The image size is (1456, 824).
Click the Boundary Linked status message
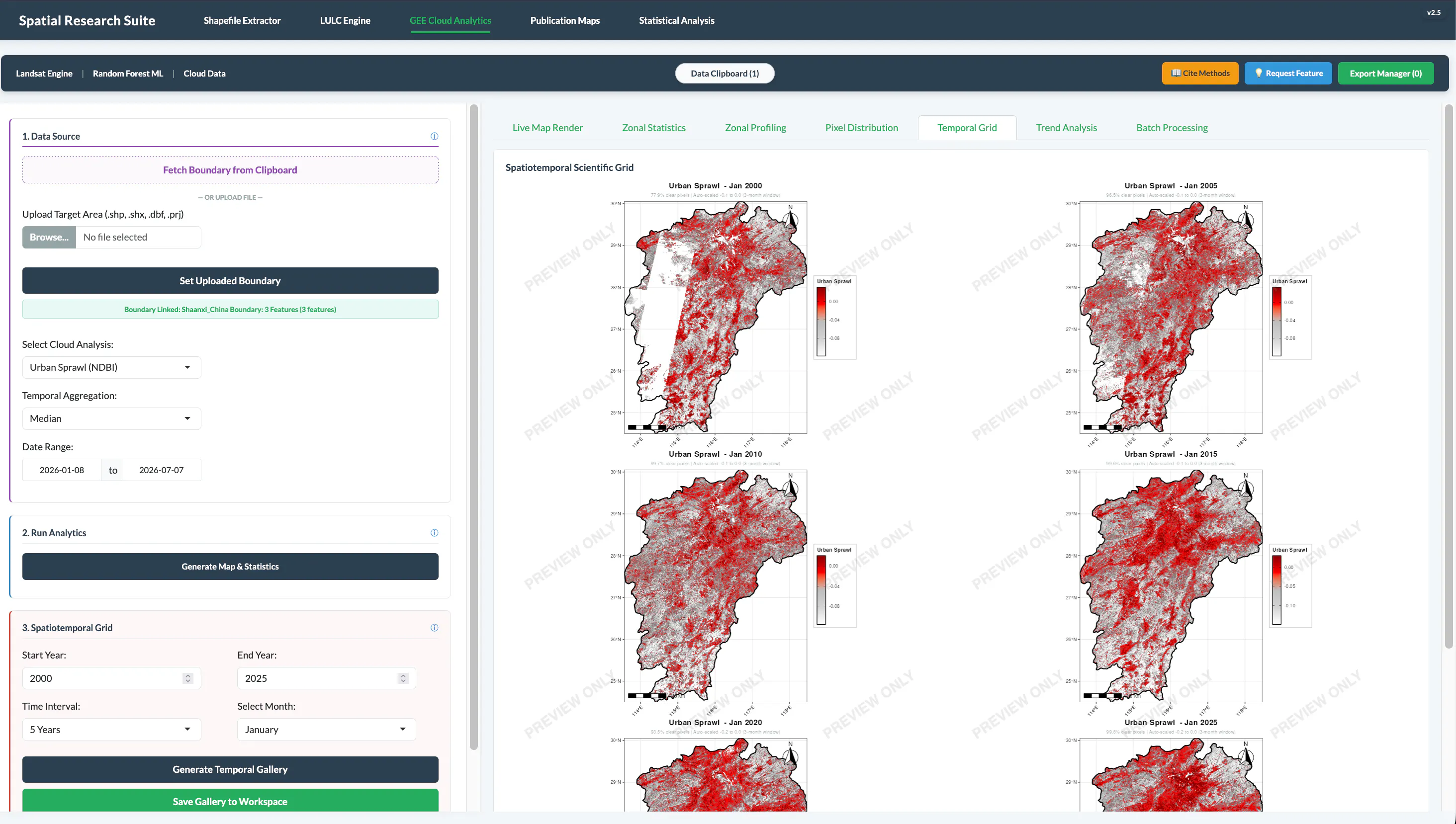tap(230, 310)
